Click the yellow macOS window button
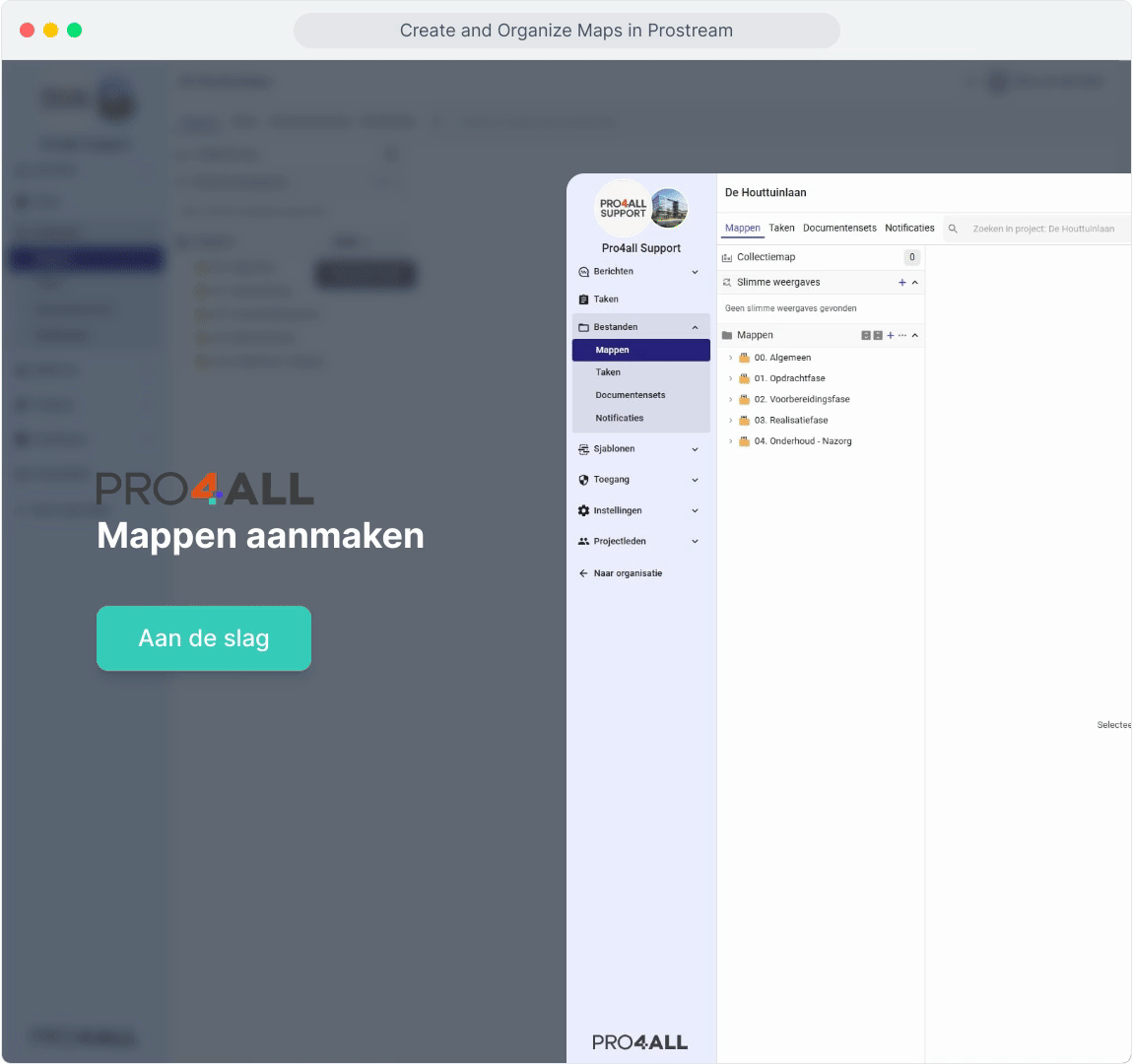This screenshot has width=1133, height=1064. coord(50,31)
